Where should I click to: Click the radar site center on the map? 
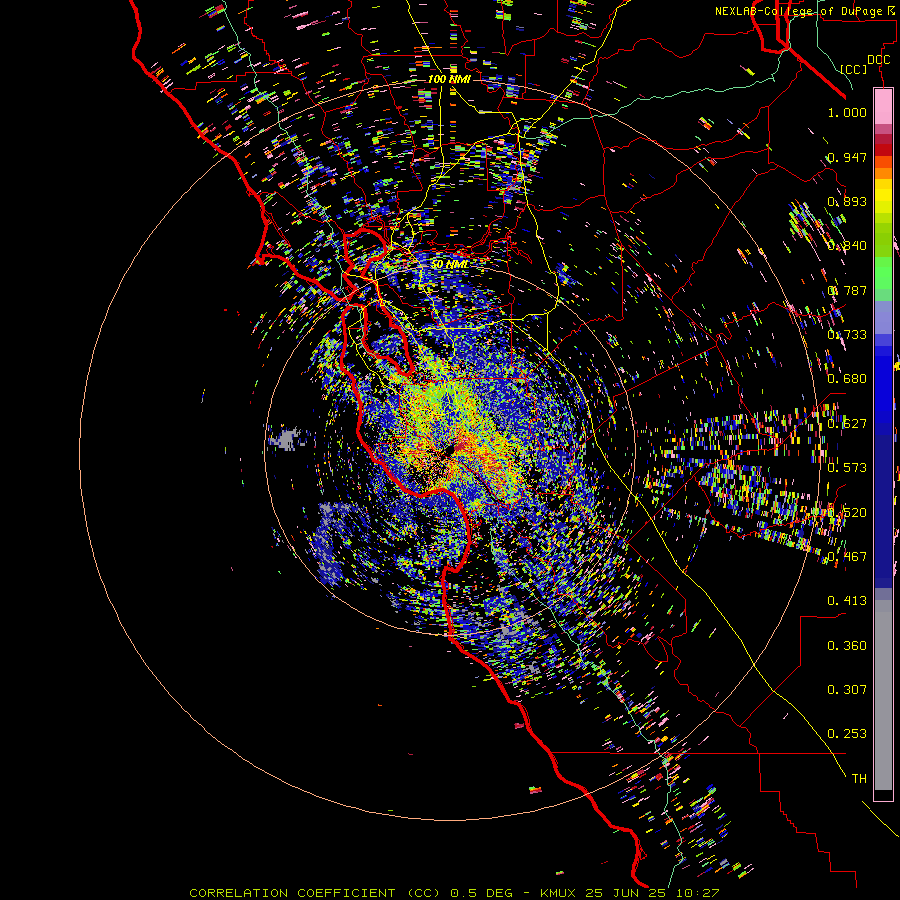click(449, 450)
